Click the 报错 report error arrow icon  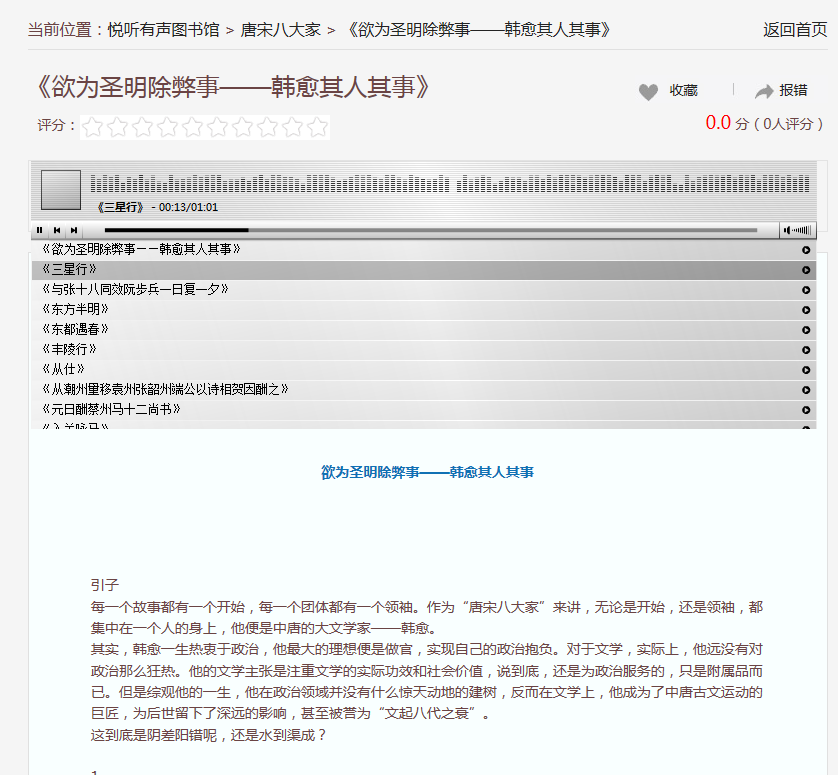(x=764, y=92)
